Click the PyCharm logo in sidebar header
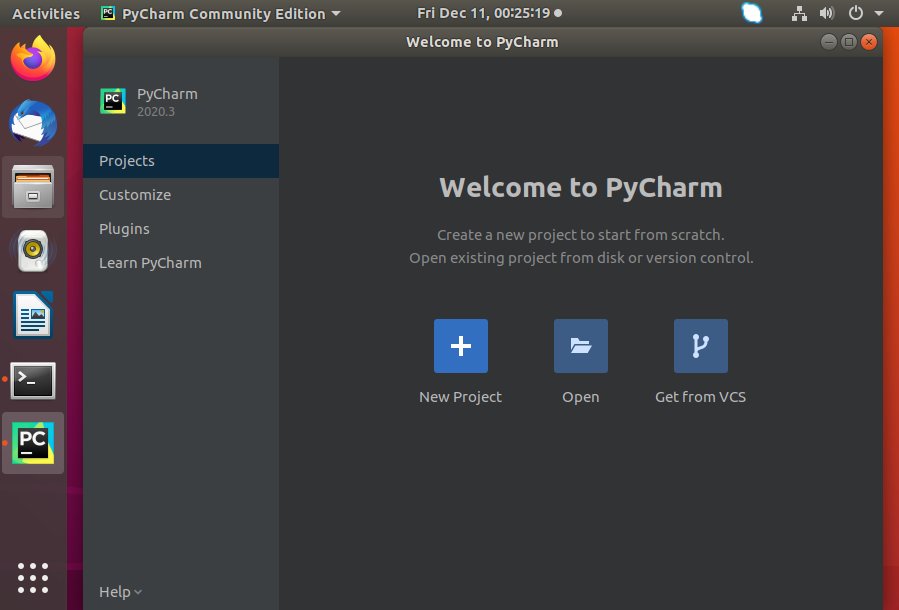 113,101
